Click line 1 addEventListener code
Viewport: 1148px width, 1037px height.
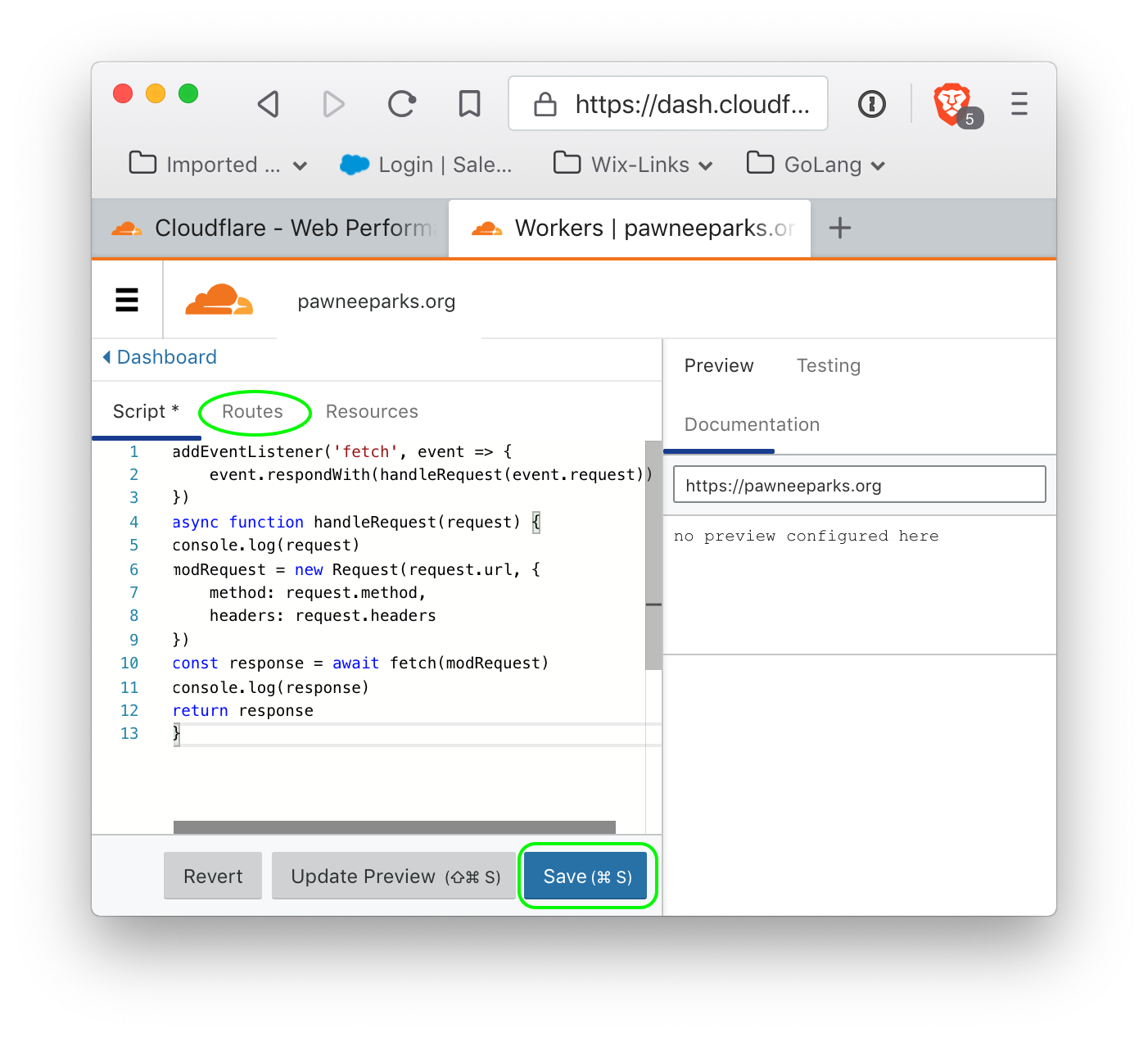(x=342, y=451)
